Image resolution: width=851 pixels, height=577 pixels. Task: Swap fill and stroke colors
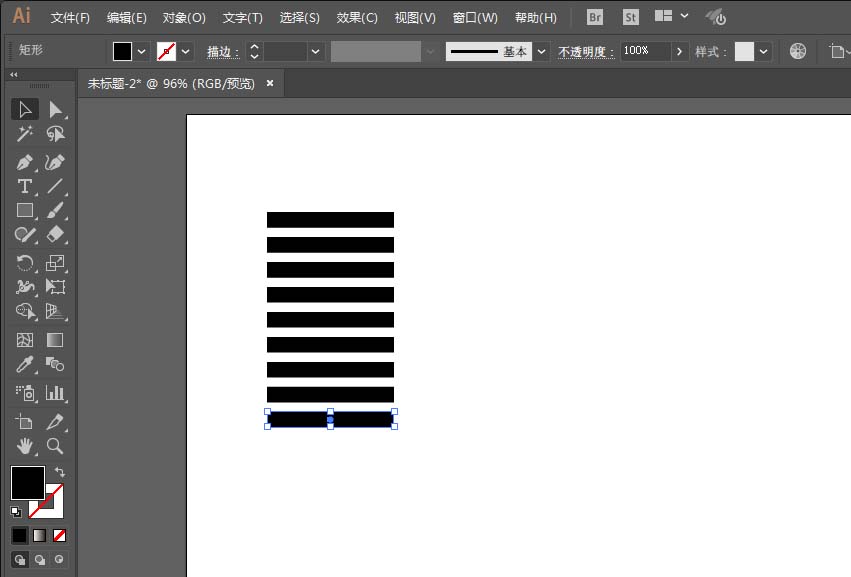point(60,472)
